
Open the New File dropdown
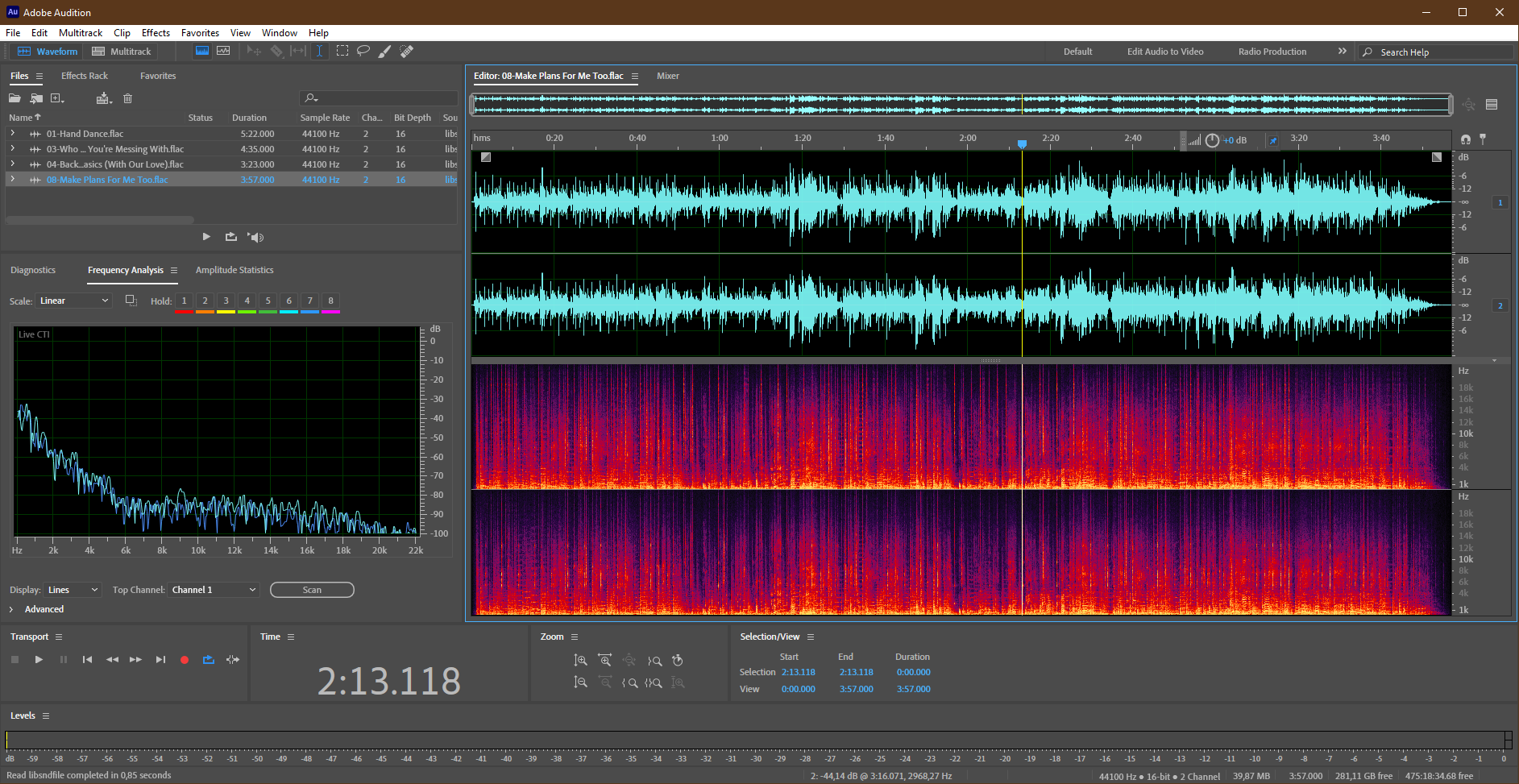click(x=57, y=98)
